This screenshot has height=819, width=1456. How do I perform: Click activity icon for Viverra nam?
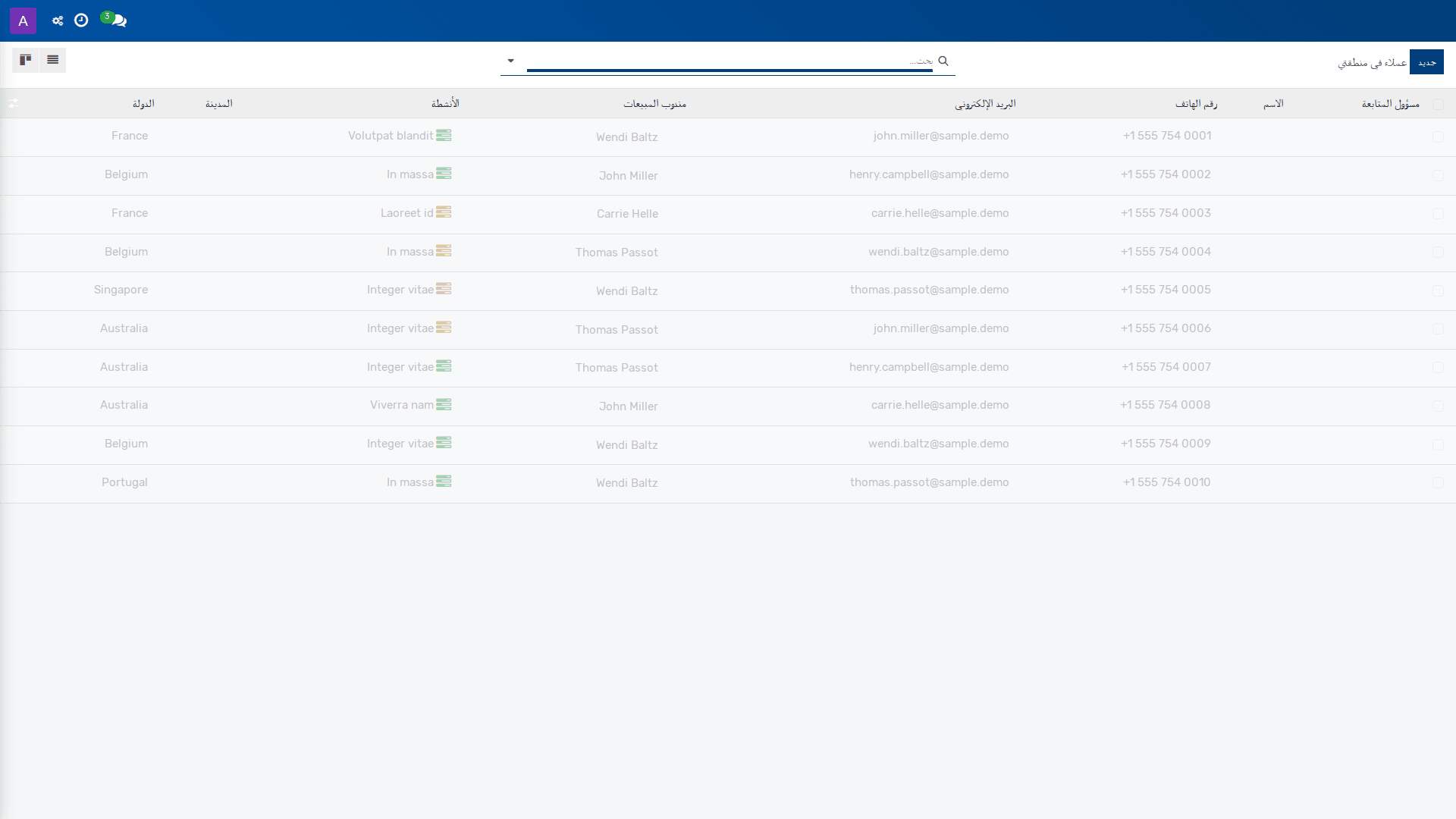pos(444,405)
